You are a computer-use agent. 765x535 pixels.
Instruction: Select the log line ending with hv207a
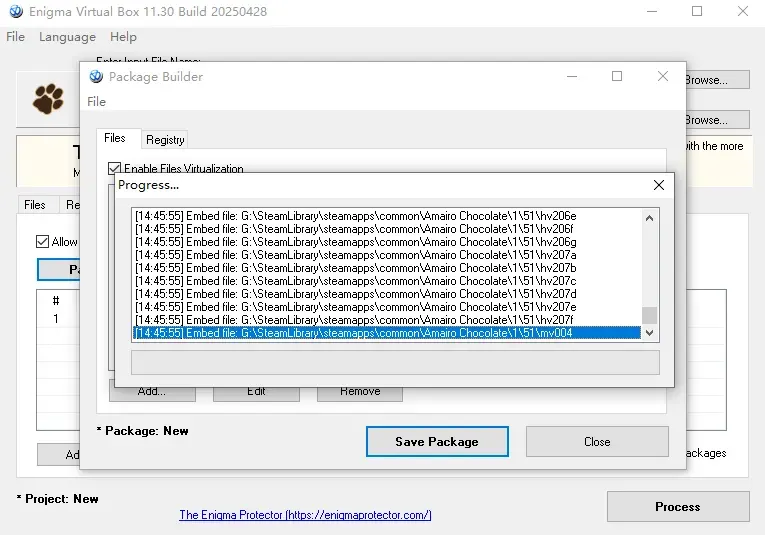pos(386,255)
